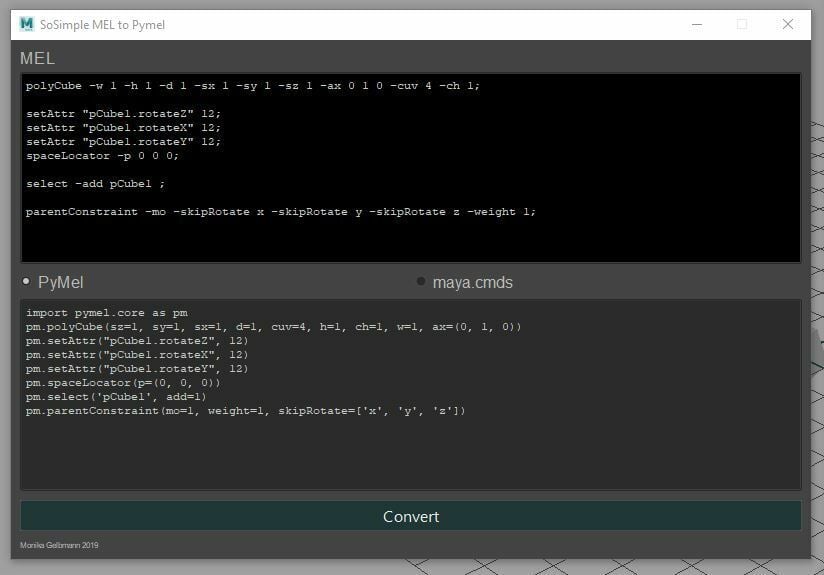The width and height of the screenshot is (824, 575).
Task: Click the Monika Gelbmann 2019 credit text
Action: coord(59,545)
